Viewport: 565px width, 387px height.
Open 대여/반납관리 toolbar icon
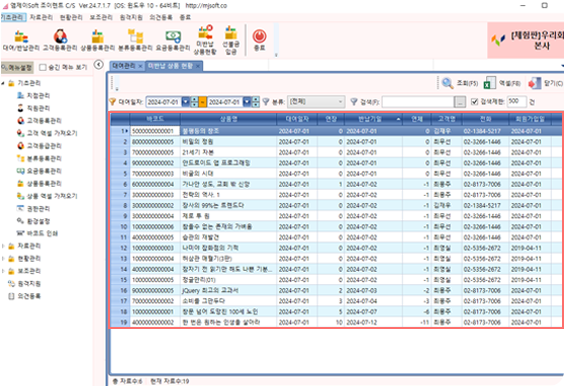21,40
